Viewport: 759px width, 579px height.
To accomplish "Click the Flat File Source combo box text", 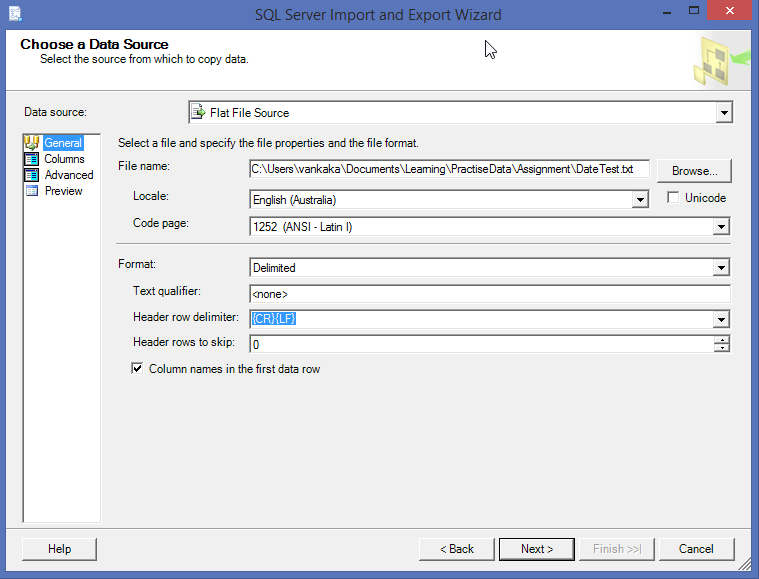I will [249, 113].
